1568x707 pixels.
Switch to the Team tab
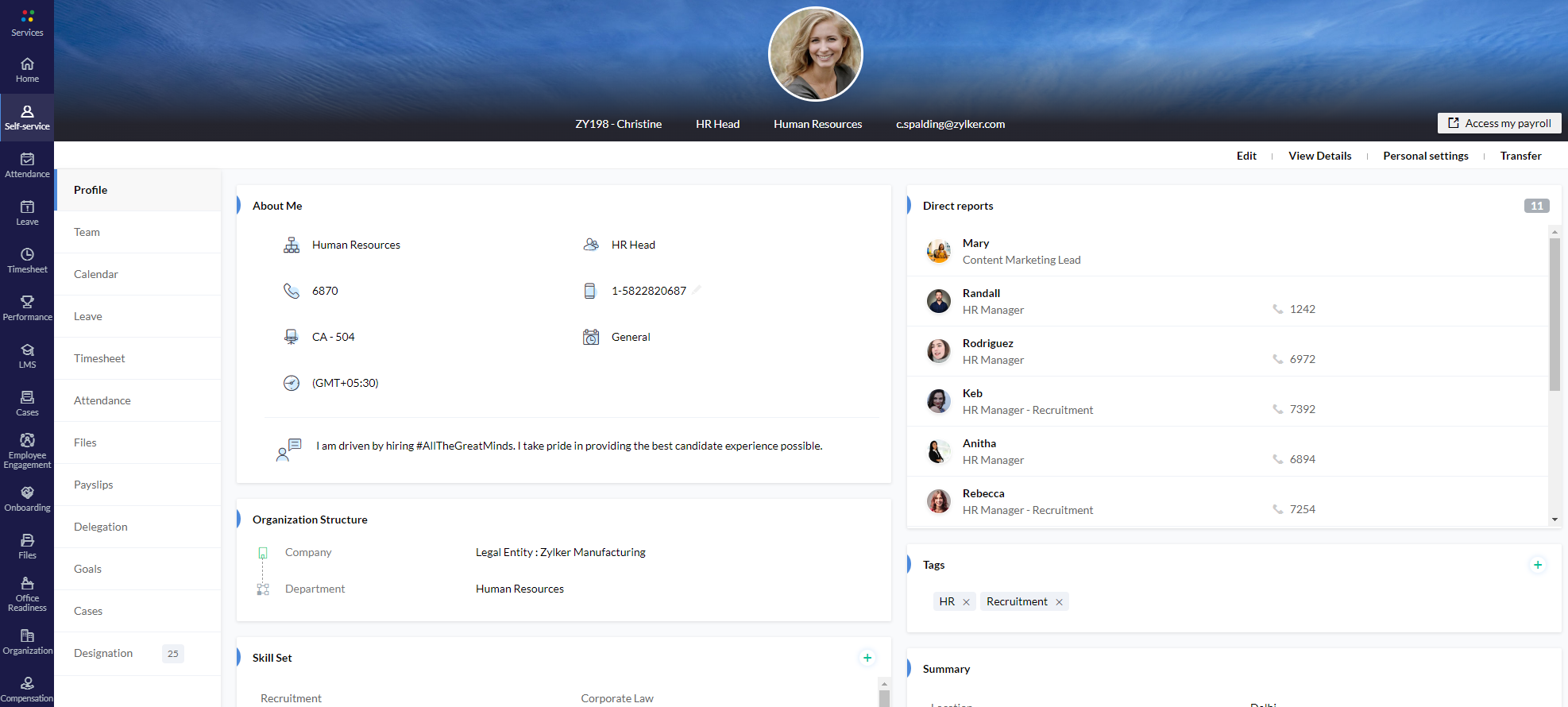(x=87, y=232)
